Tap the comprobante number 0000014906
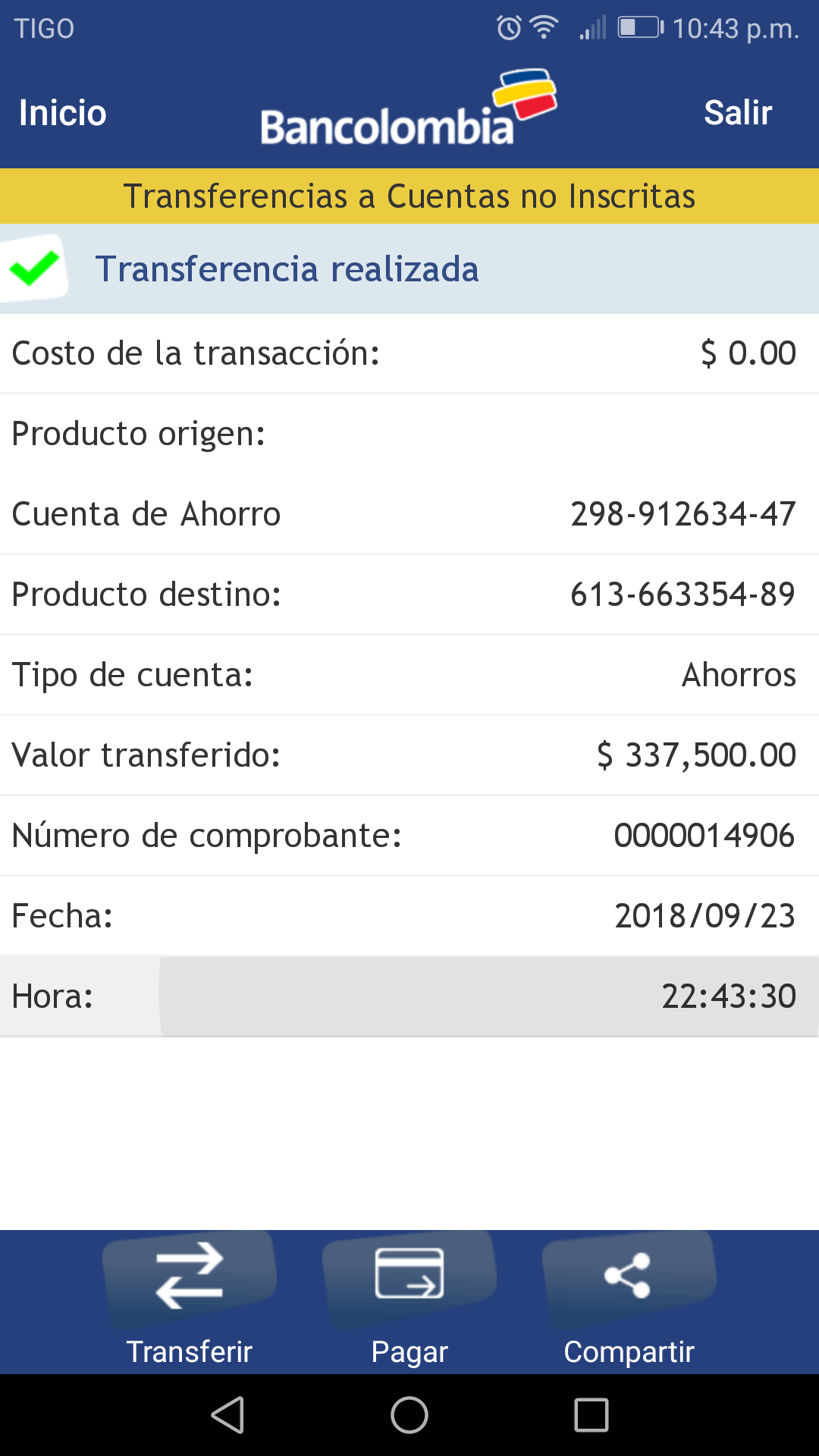The image size is (819, 1456). [x=704, y=836]
